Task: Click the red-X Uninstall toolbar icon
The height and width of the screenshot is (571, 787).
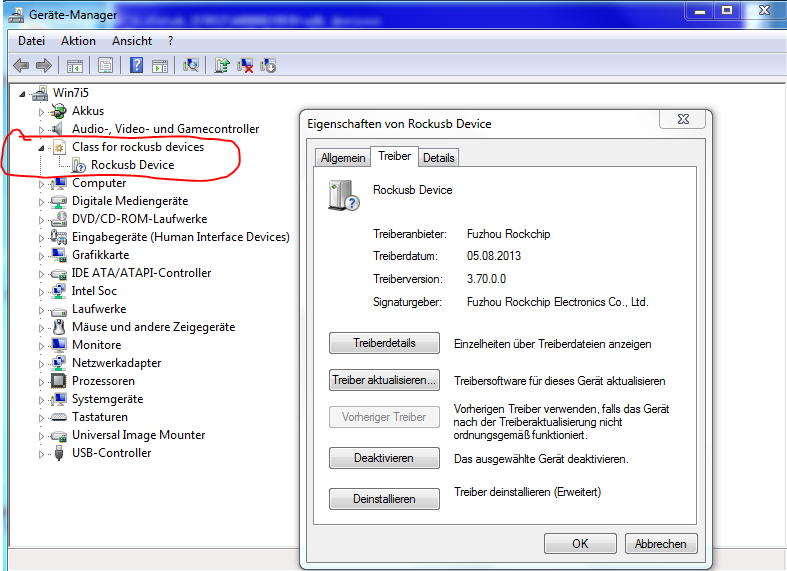Action: click(244, 65)
